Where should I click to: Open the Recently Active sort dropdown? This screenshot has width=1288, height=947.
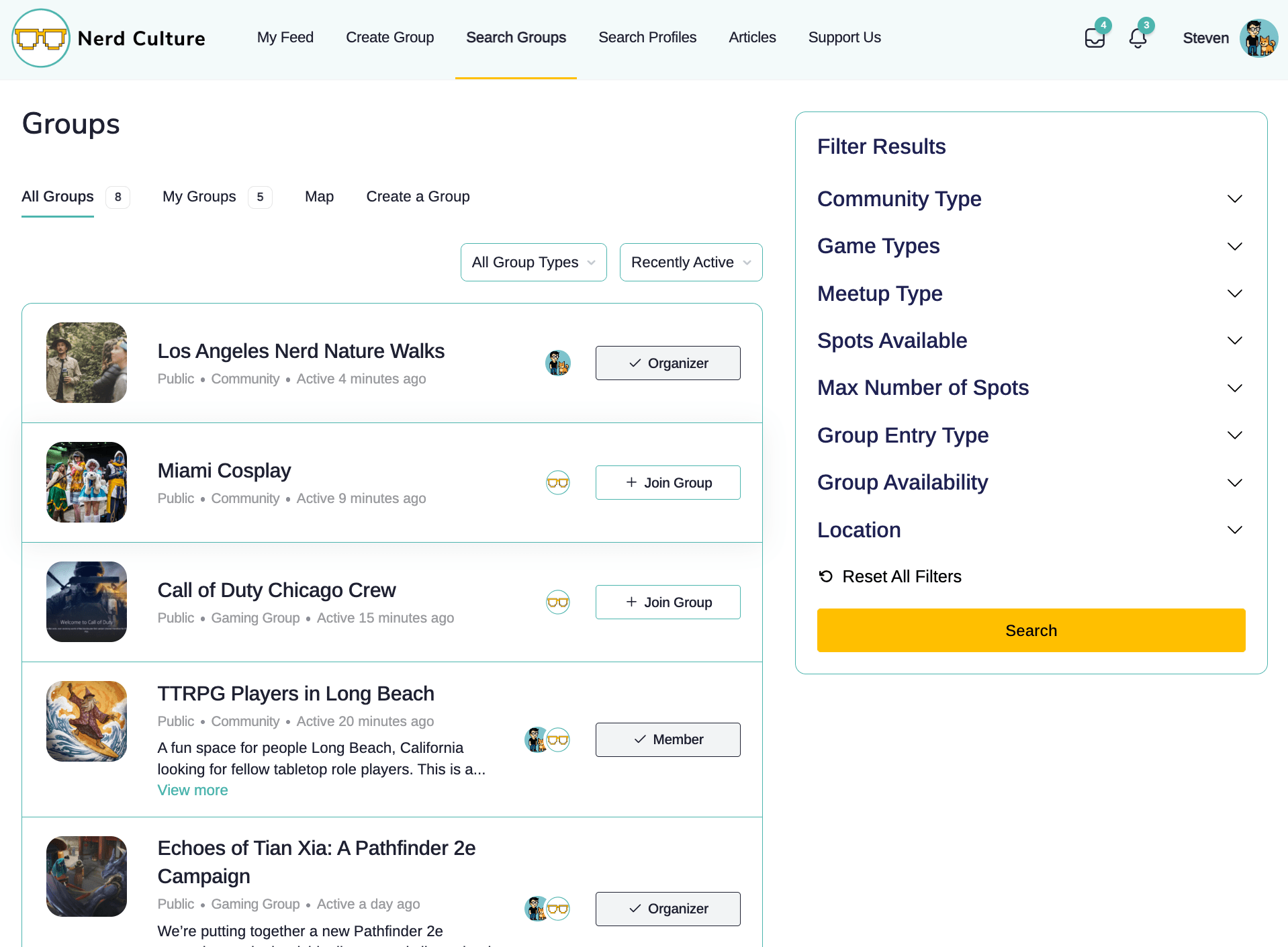pyautogui.click(x=690, y=262)
